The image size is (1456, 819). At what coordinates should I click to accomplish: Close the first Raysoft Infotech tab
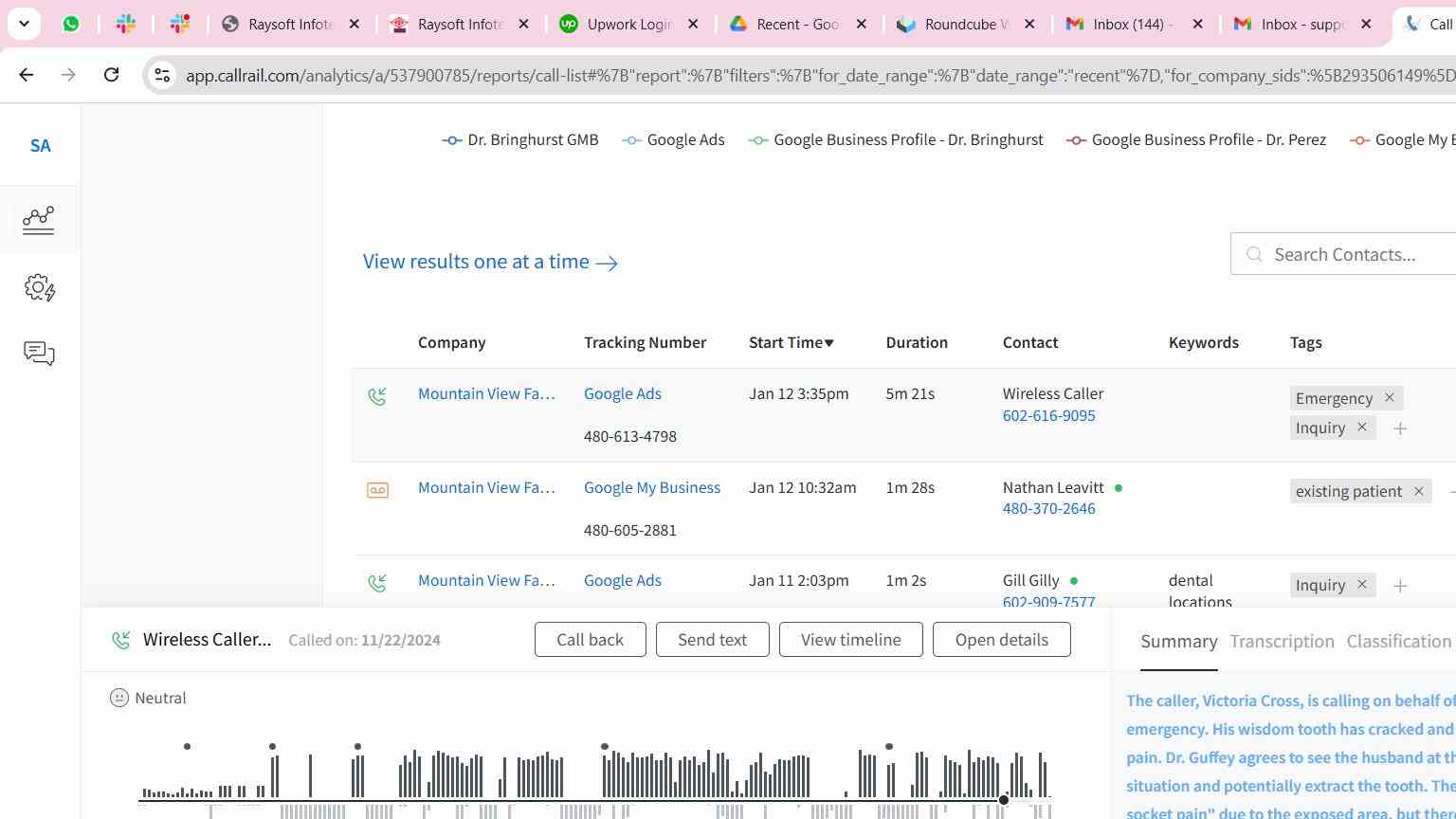click(x=355, y=24)
